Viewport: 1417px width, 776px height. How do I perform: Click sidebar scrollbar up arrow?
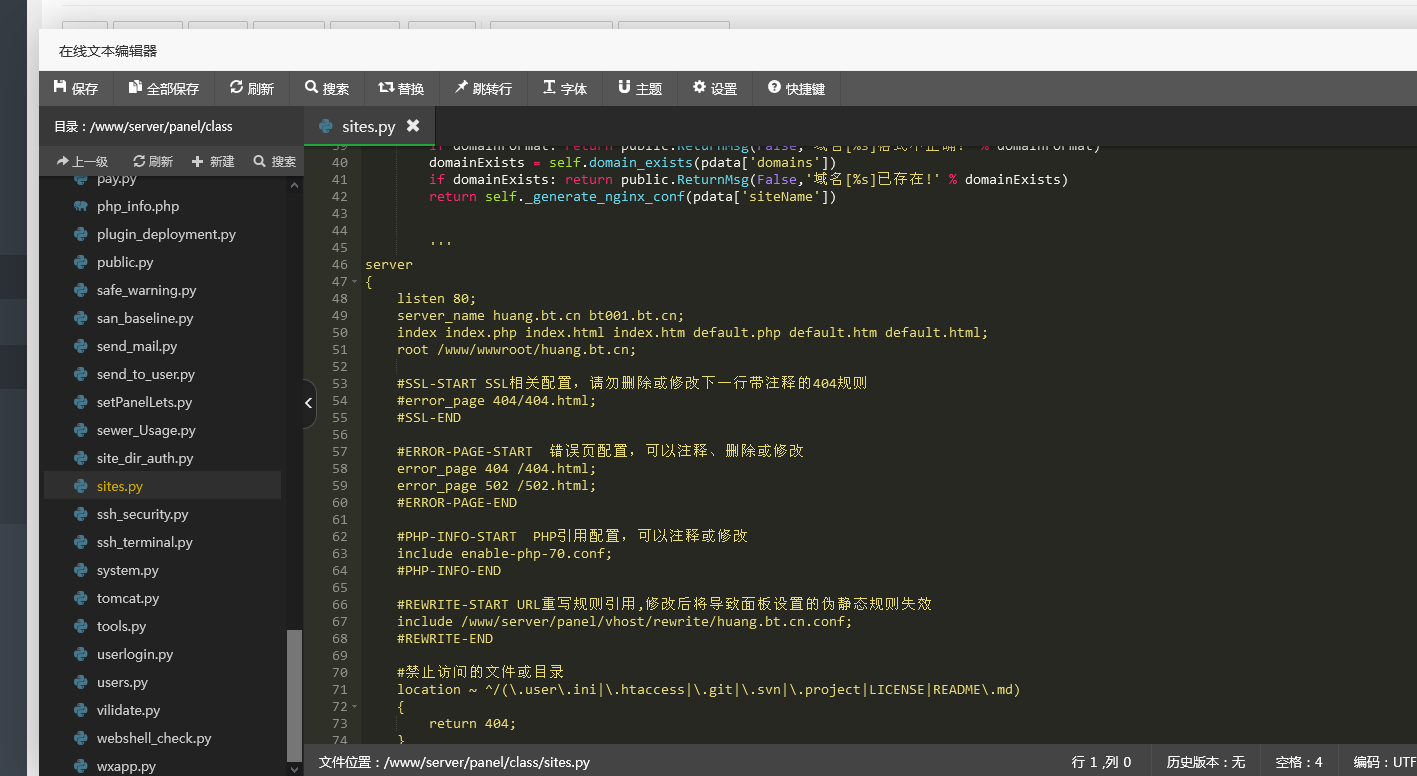coord(294,185)
